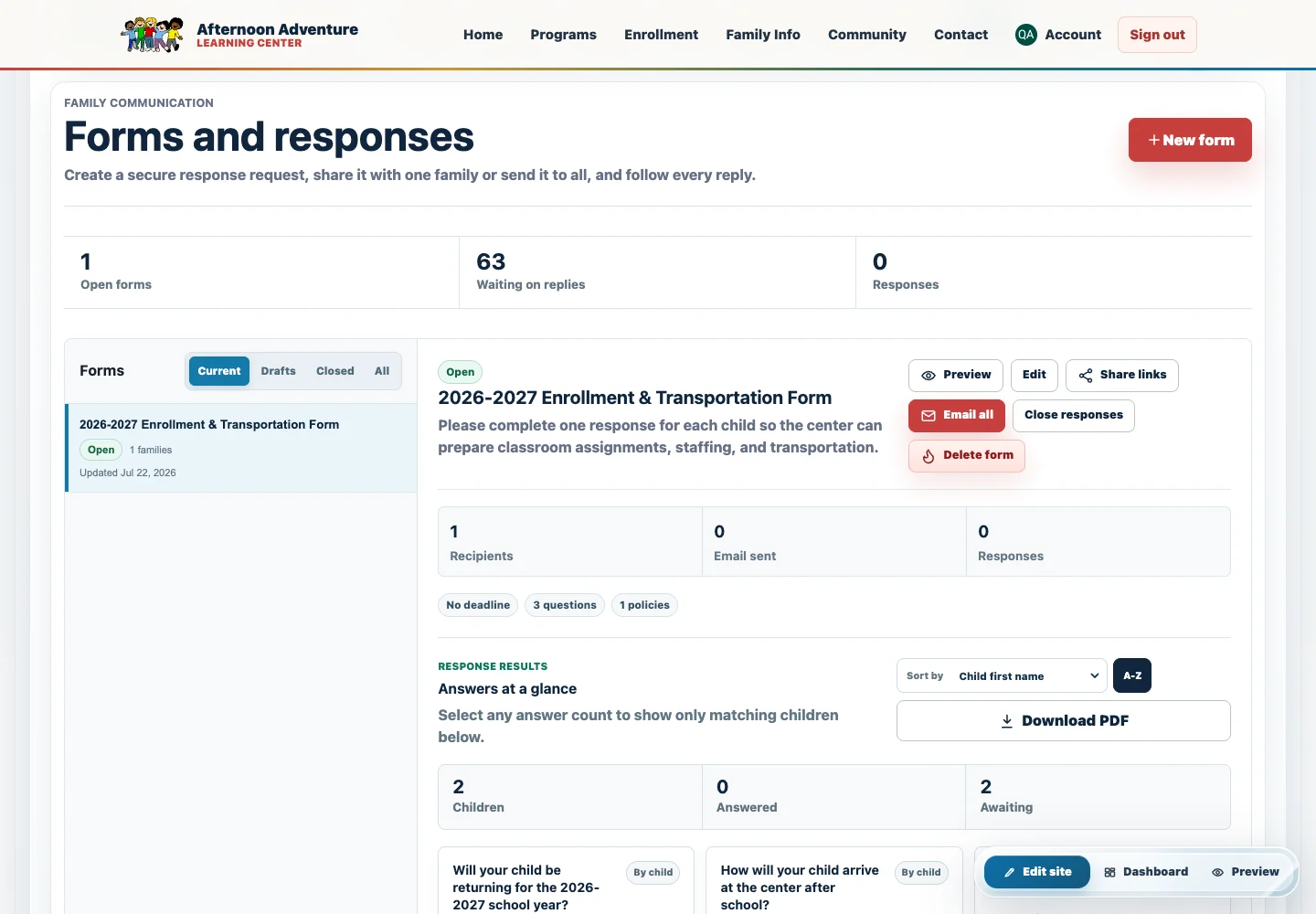Switch to the Current forms tab
This screenshot has width=1316, height=914.
click(x=219, y=371)
